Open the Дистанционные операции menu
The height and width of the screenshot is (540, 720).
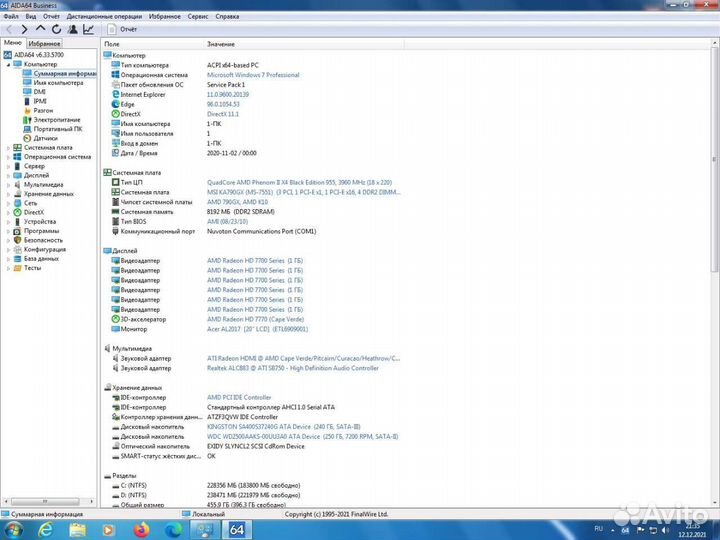tap(104, 17)
